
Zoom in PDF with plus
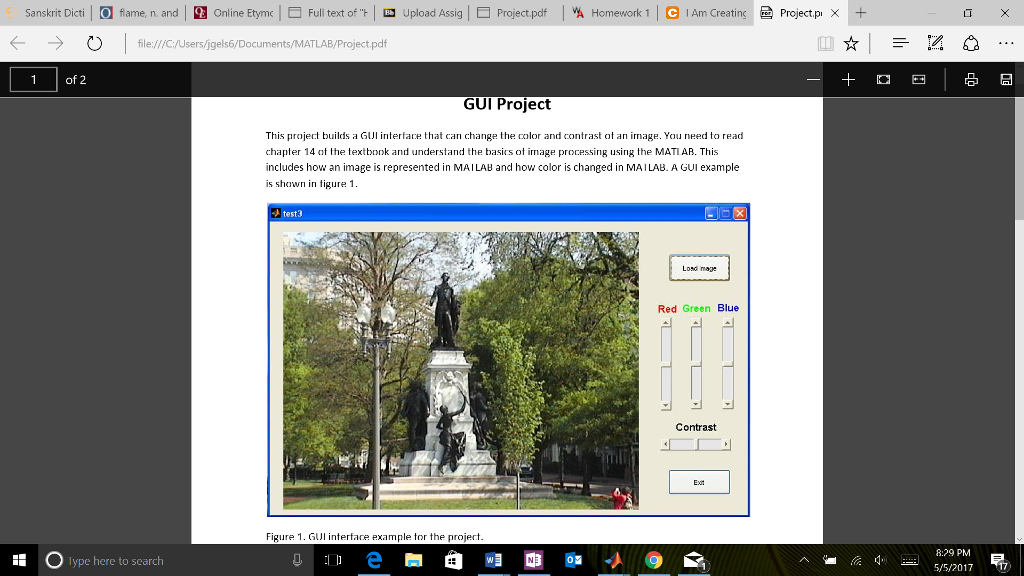848,80
